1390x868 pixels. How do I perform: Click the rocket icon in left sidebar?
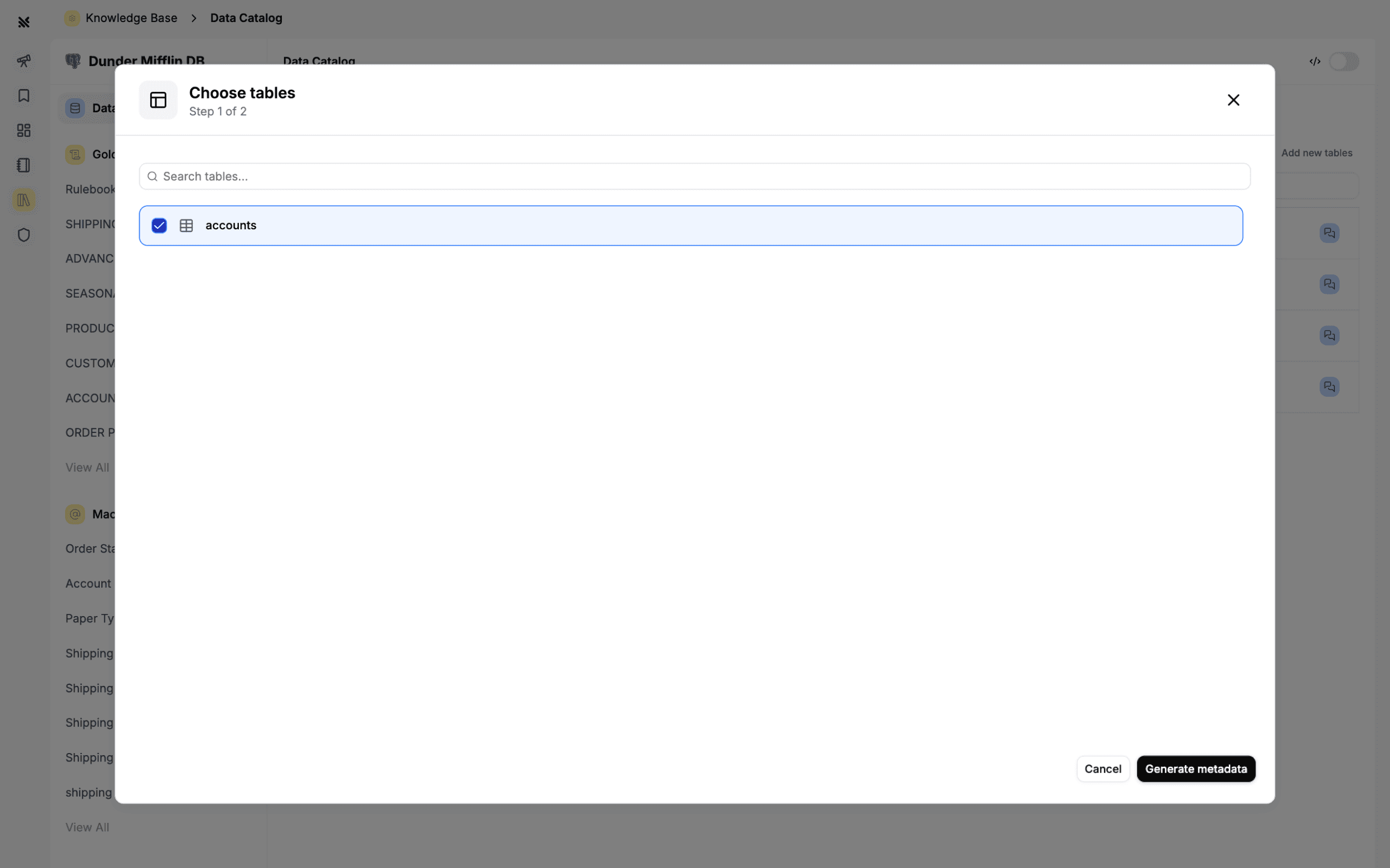coord(24,61)
